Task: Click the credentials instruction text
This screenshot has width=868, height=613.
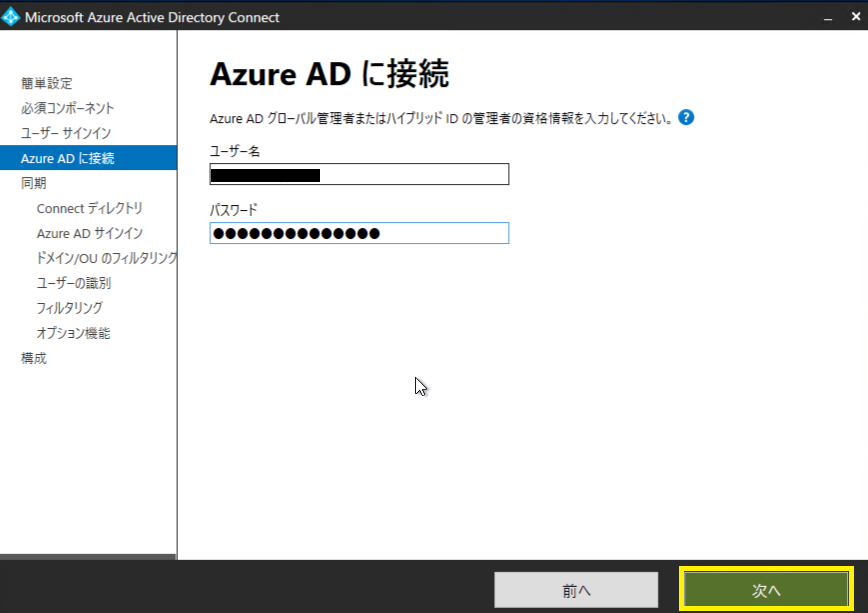Action: (x=441, y=119)
